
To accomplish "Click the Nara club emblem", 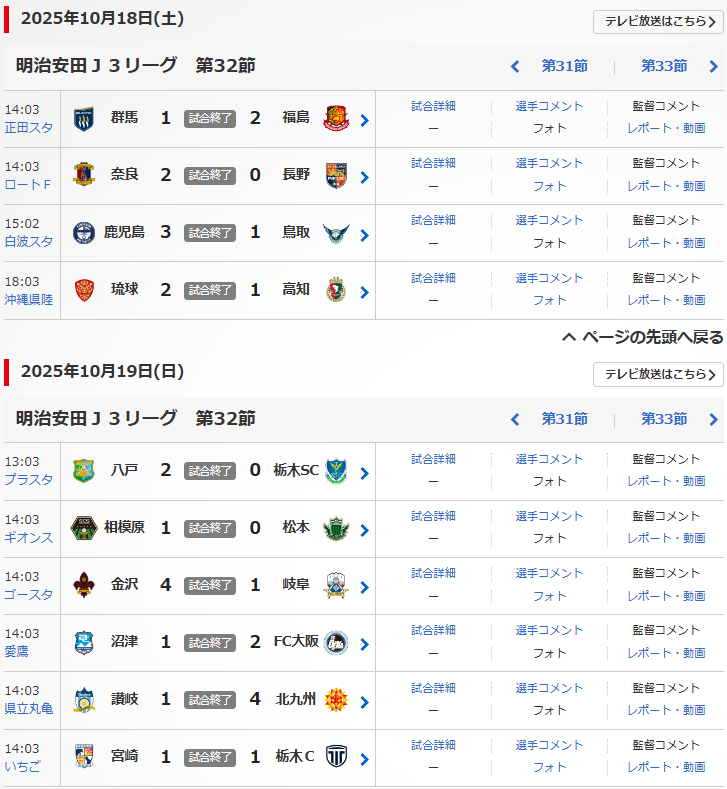I will tap(83, 175).
